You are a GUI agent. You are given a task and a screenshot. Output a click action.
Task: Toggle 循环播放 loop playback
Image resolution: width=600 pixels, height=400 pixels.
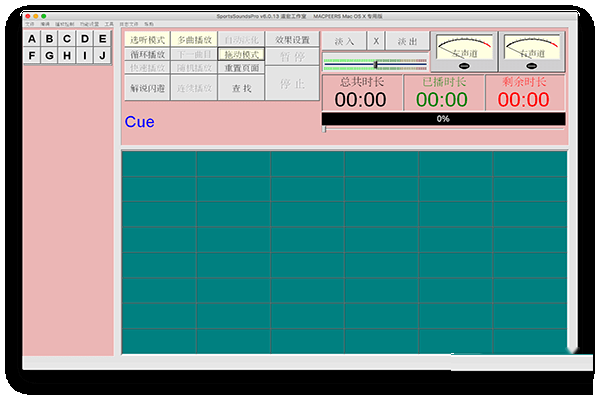point(147,54)
